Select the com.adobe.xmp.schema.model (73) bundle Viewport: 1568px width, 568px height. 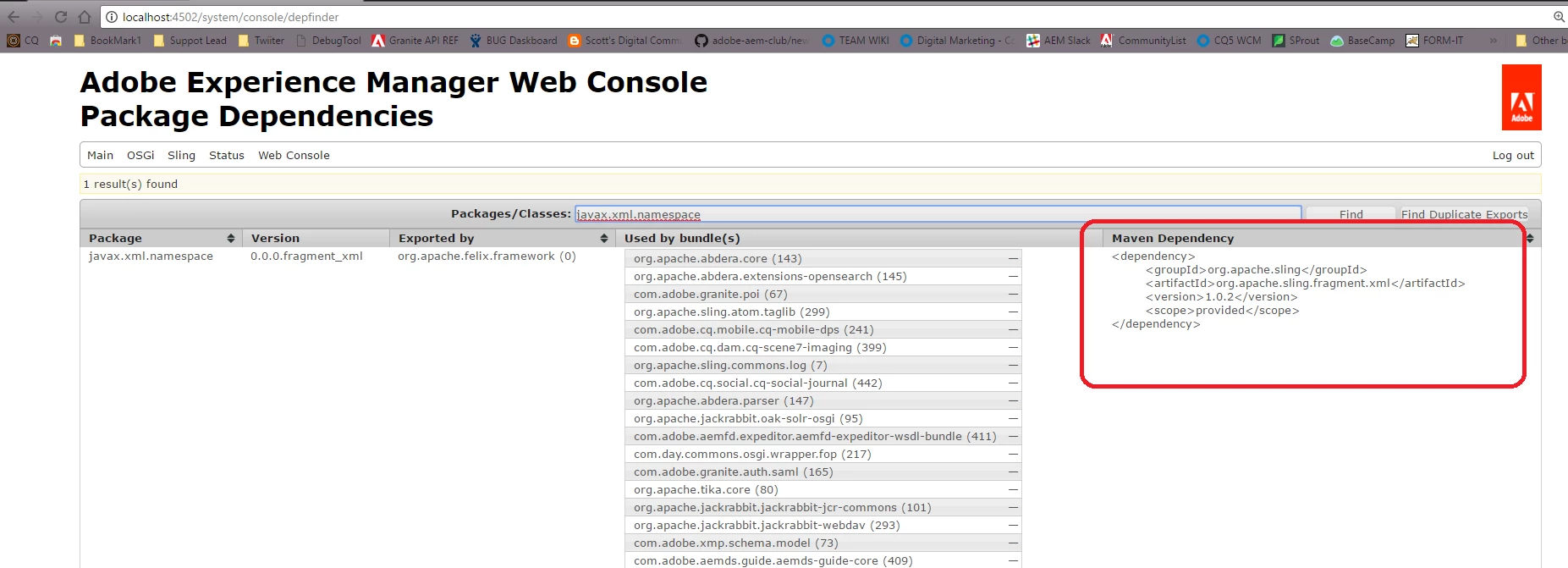[823, 543]
